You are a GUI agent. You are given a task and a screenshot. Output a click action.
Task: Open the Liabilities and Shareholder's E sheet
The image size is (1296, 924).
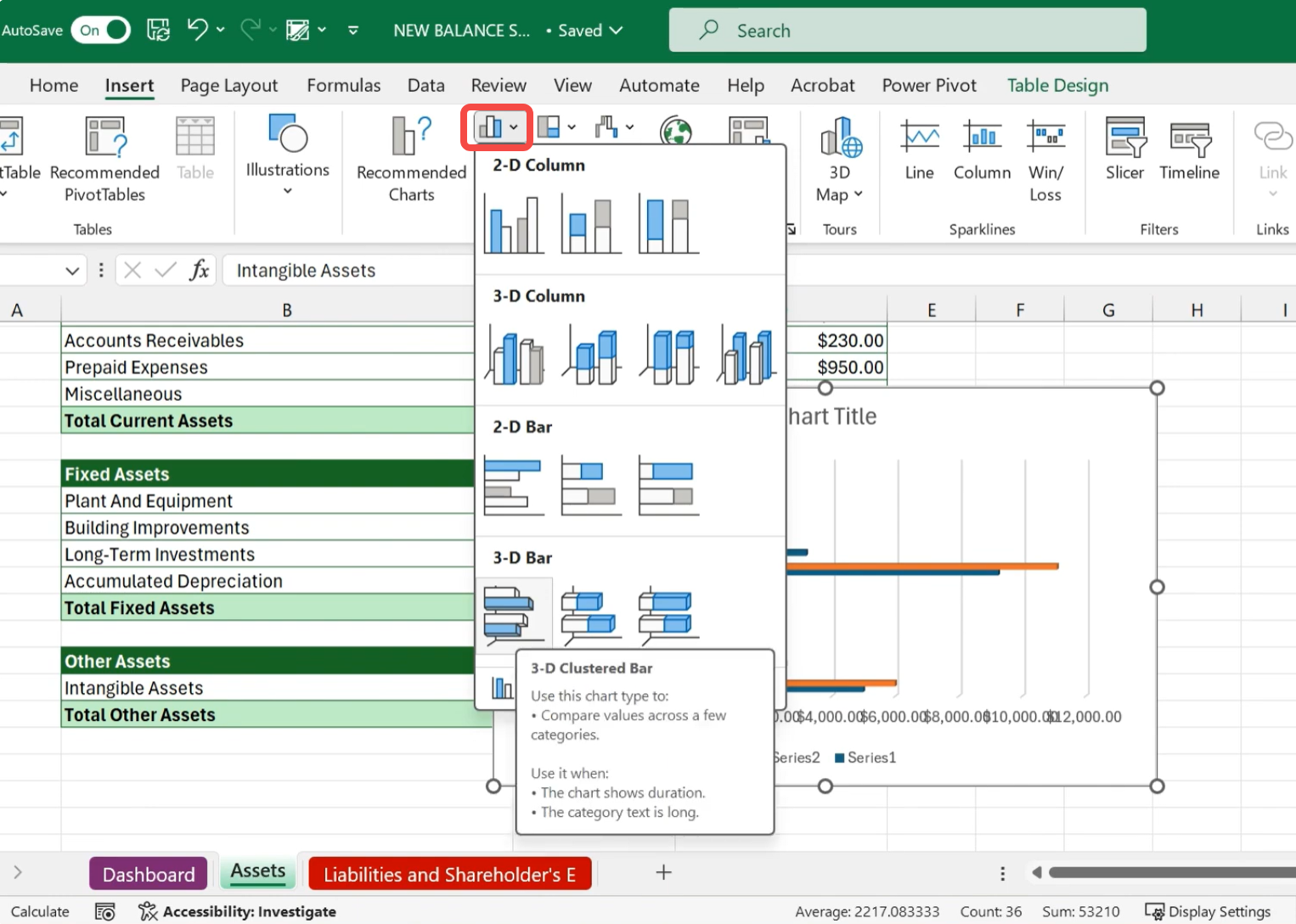pos(449,874)
